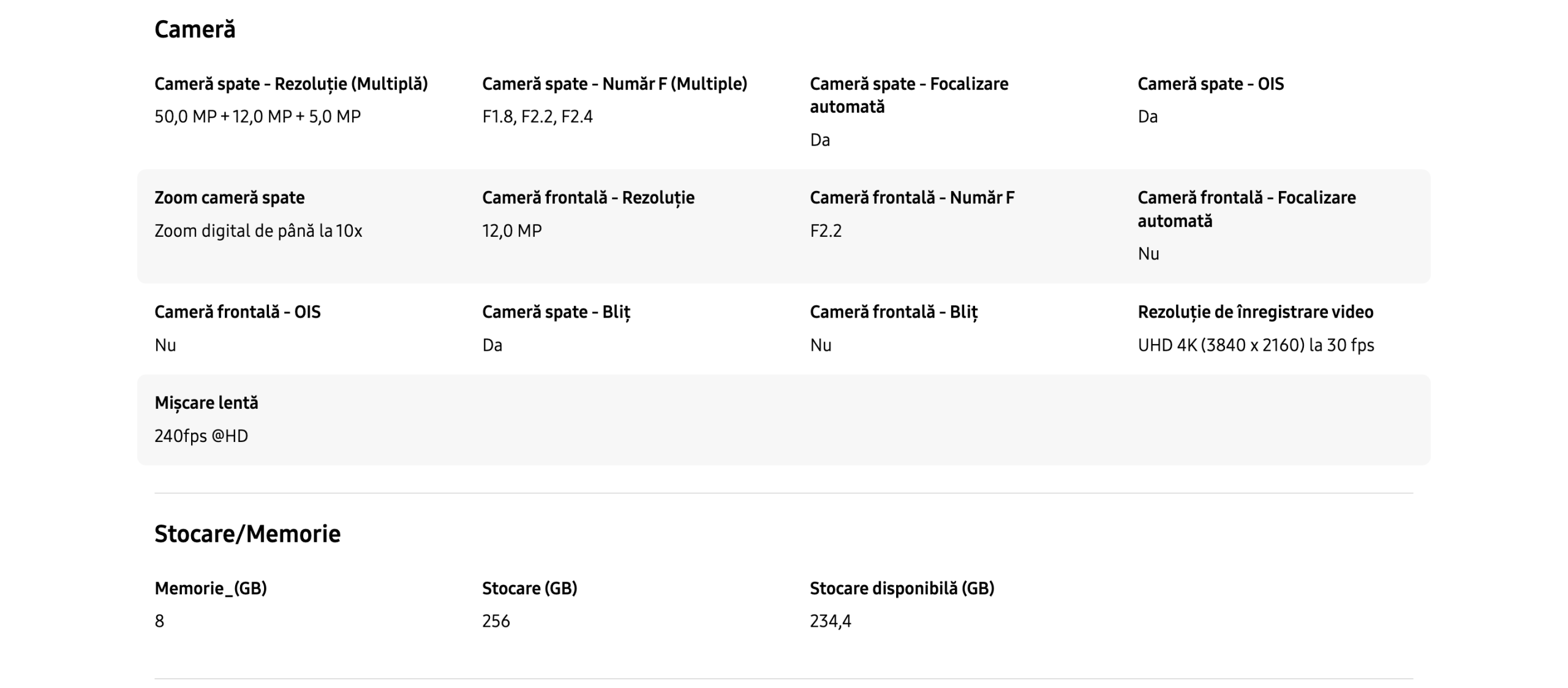This screenshot has width=1568, height=688.
Task: Click the Cameră section heading
Action: click(x=195, y=29)
